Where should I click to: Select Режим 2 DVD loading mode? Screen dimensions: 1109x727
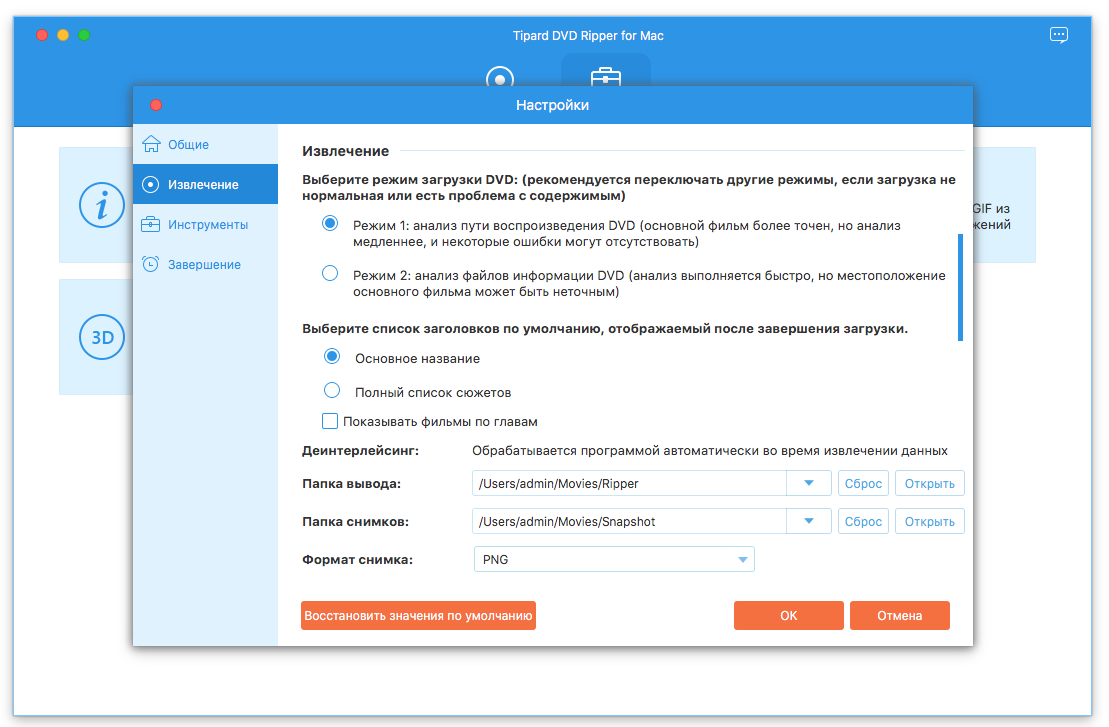330,274
